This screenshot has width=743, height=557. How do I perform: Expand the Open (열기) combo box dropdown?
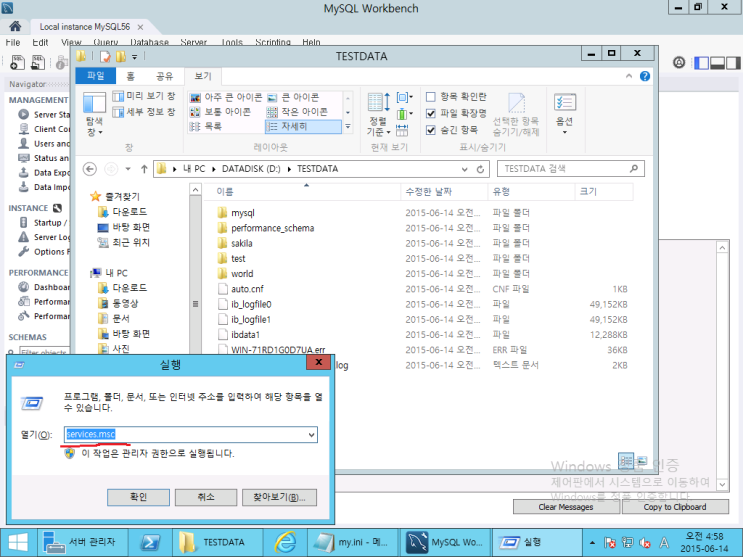coord(311,435)
